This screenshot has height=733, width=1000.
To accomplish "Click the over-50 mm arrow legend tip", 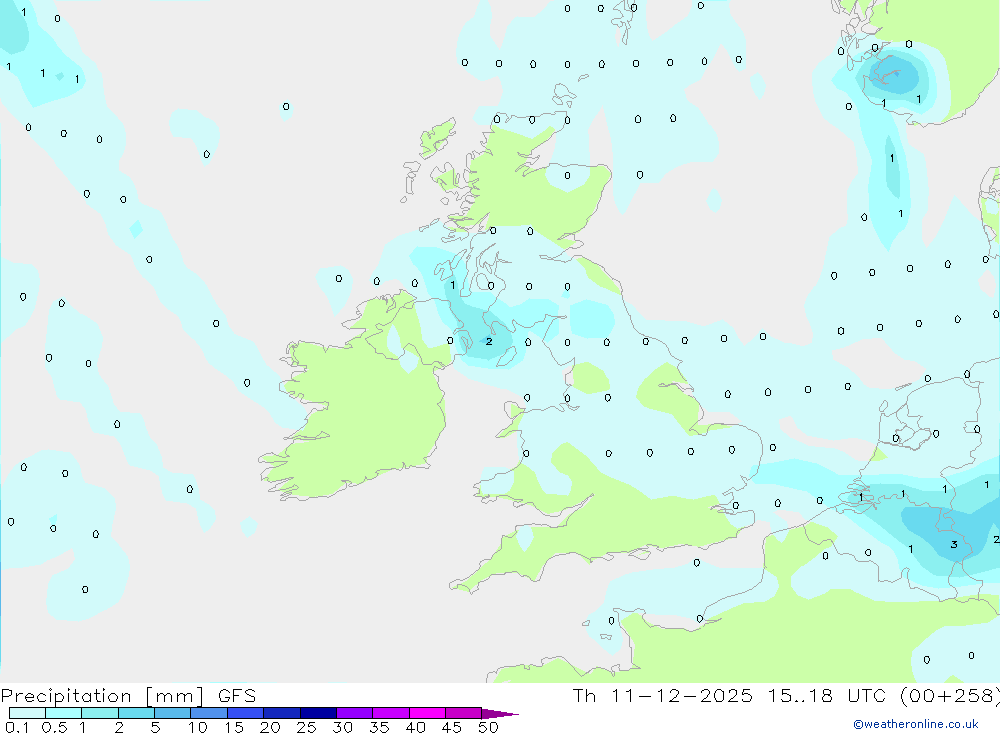I will 500,714.
